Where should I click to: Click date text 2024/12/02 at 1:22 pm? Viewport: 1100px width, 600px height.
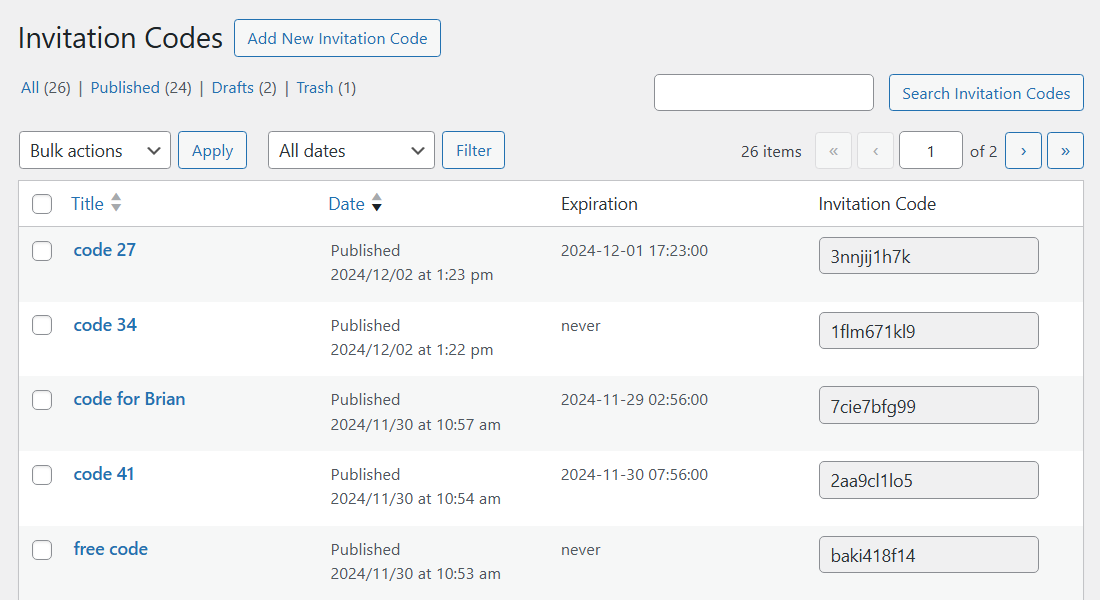coord(412,349)
